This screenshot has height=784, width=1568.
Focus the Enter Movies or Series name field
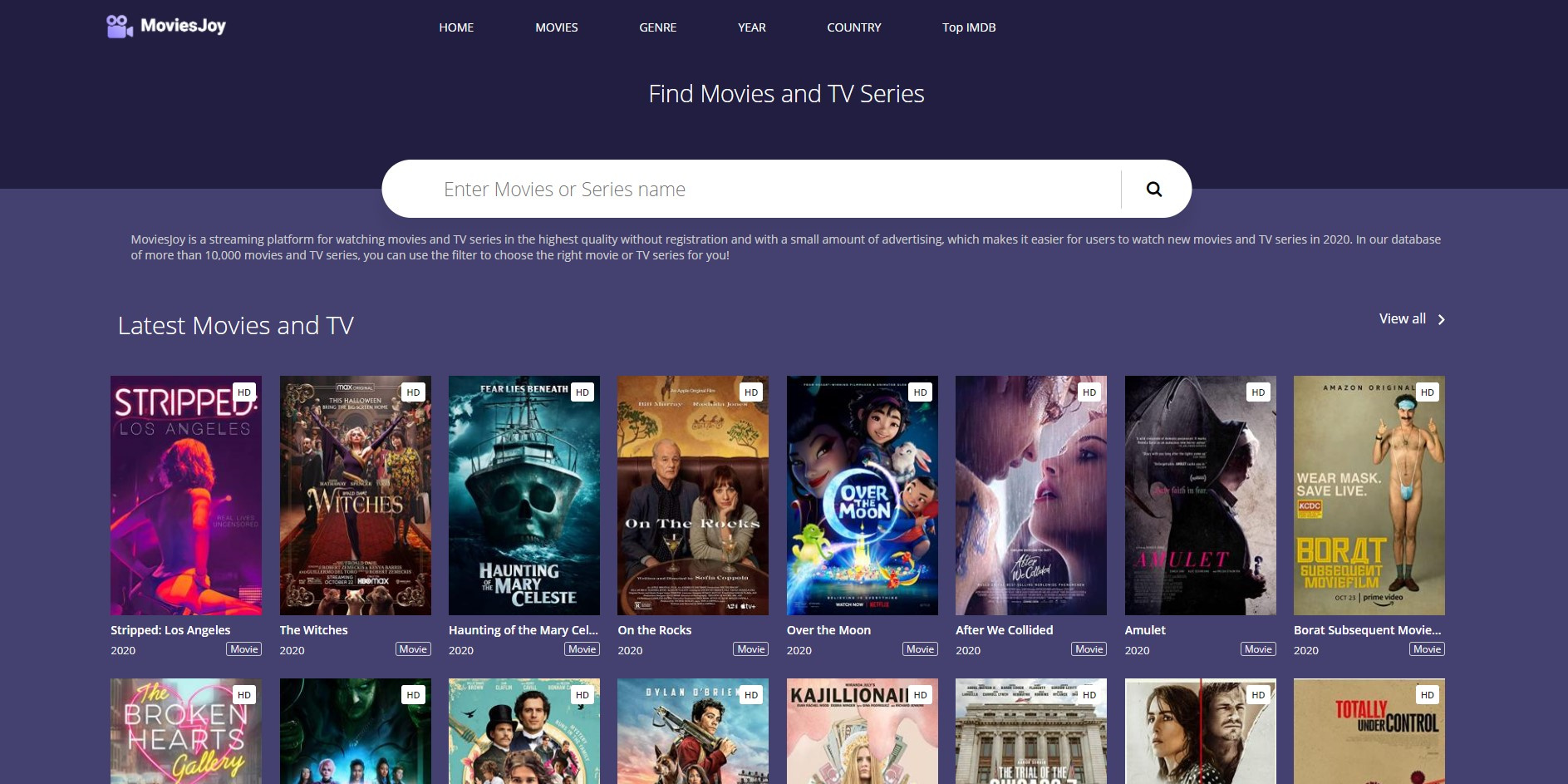coord(751,189)
